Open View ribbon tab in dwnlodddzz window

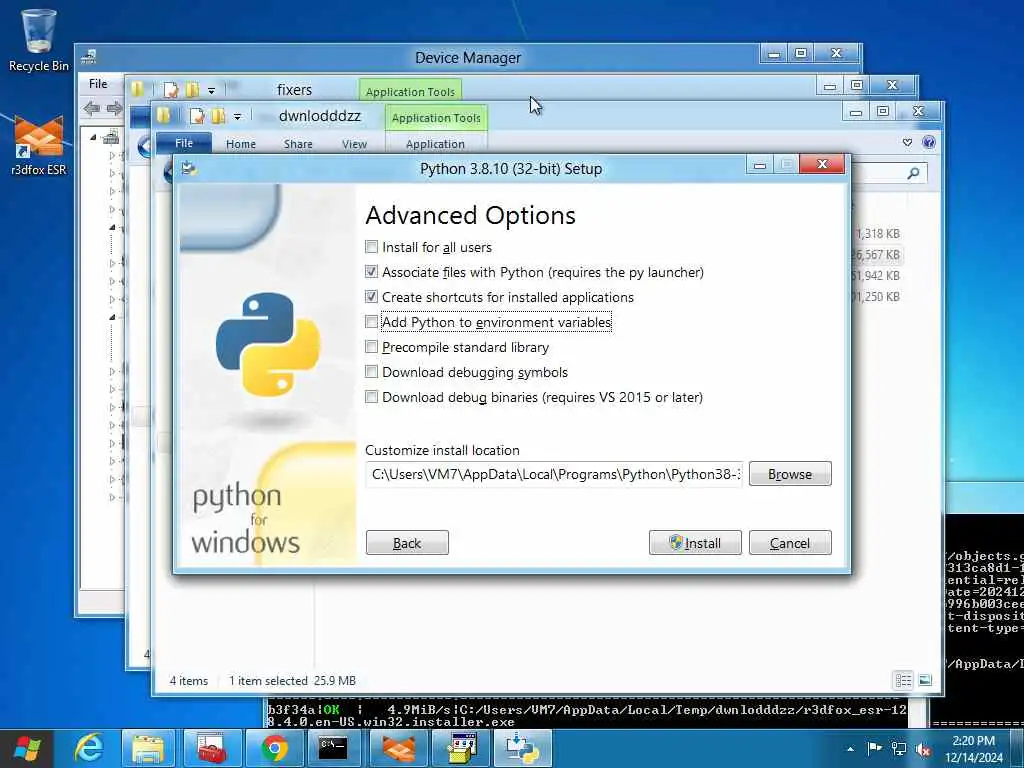(355, 144)
